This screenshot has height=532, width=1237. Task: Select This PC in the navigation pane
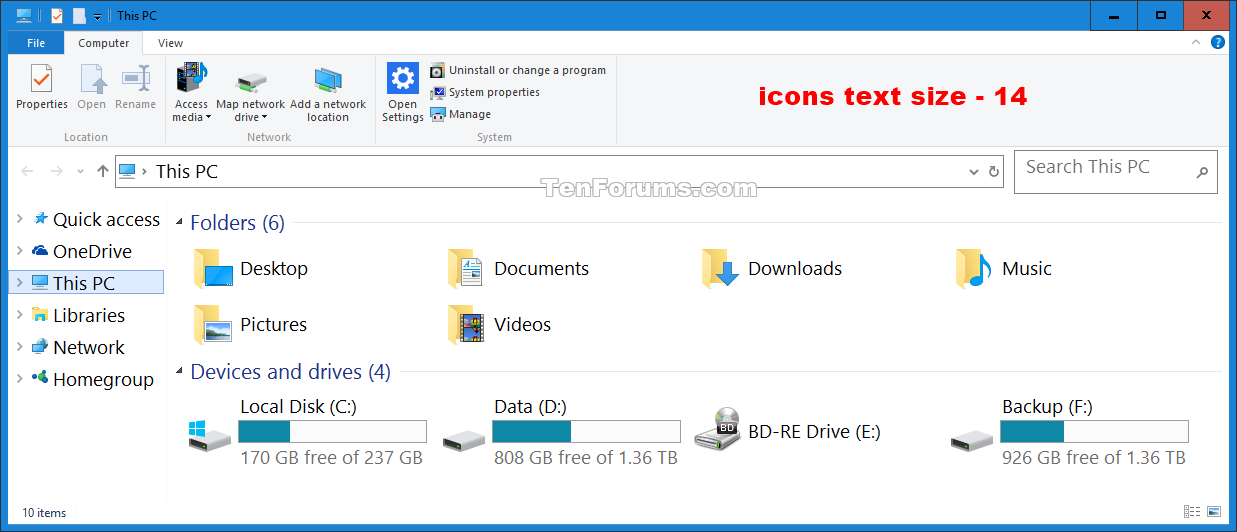(x=84, y=283)
